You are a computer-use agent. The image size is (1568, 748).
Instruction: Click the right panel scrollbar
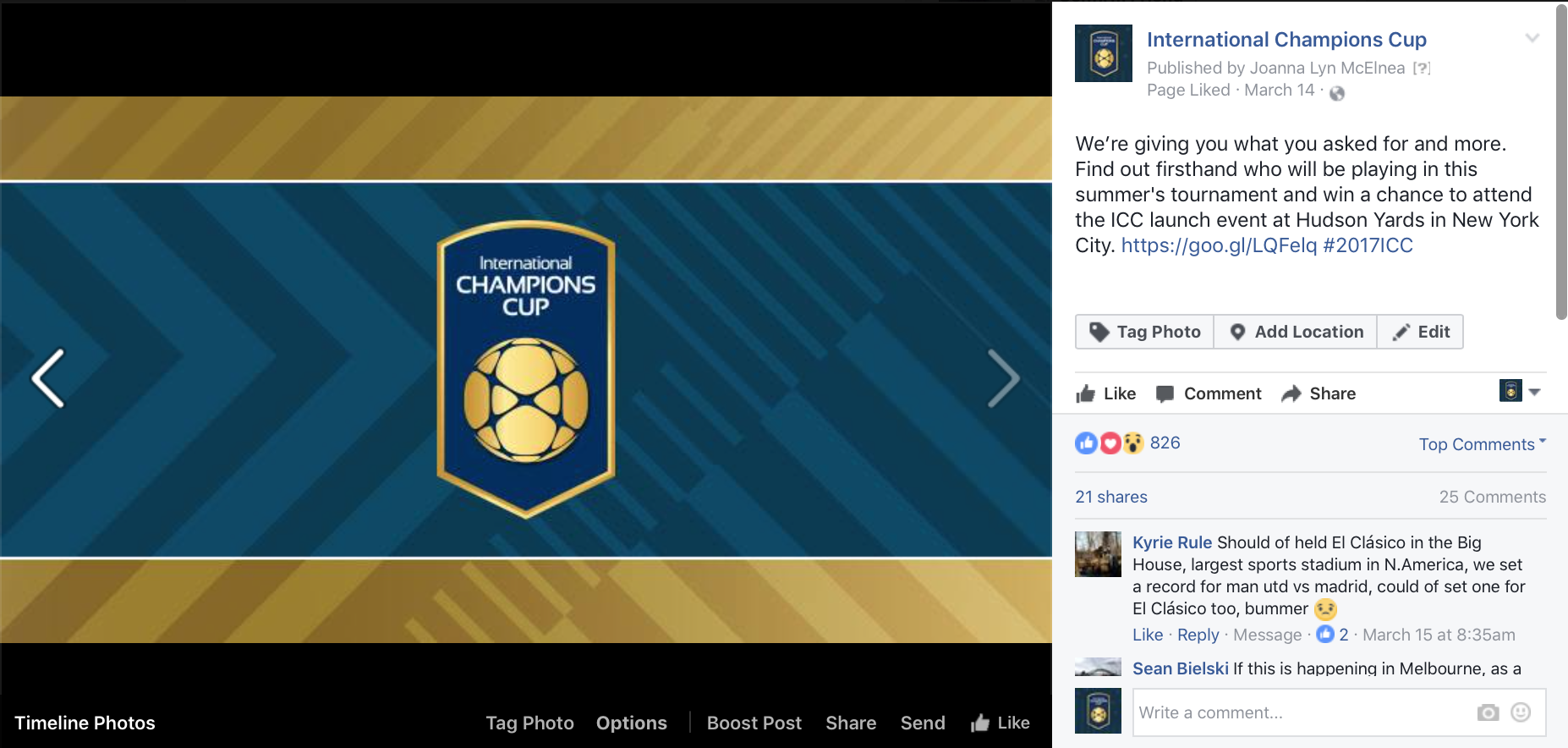pos(1561,161)
